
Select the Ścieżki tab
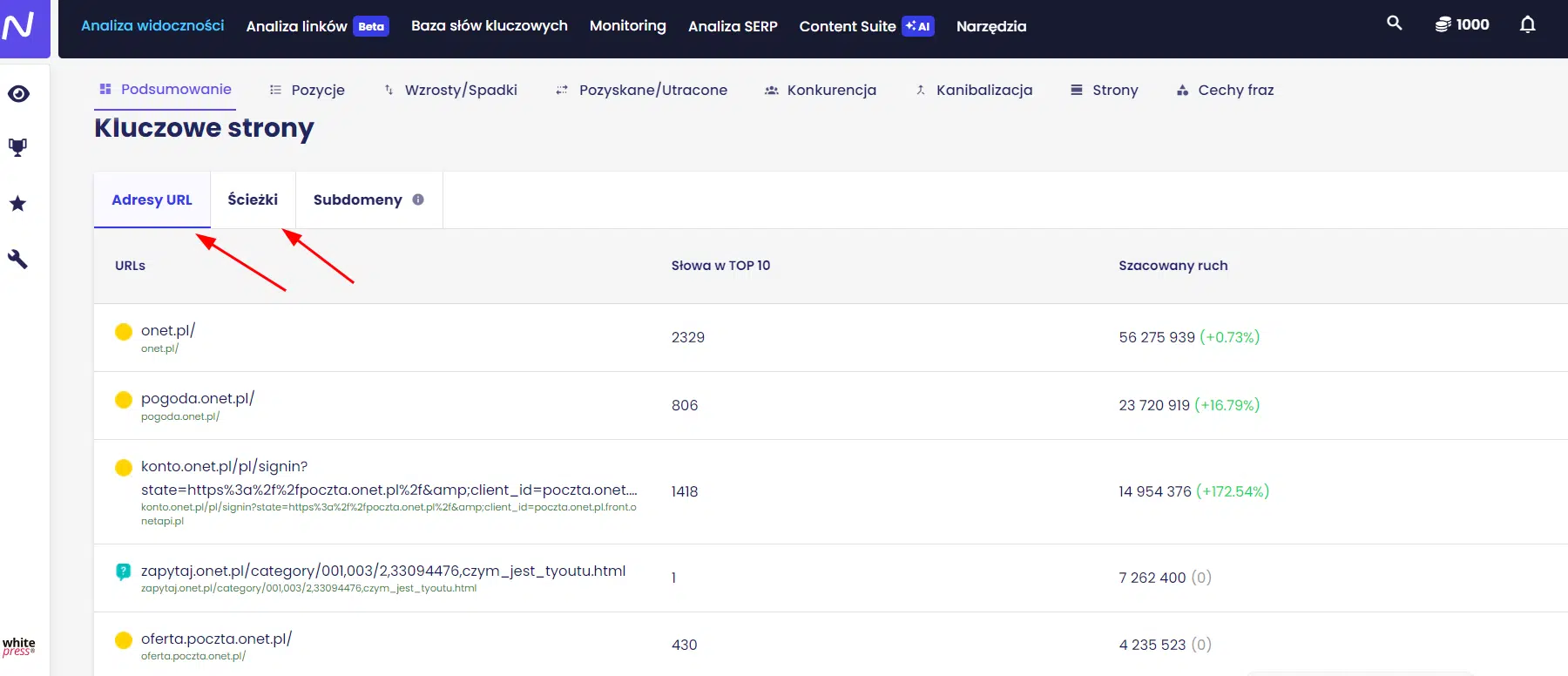pos(253,199)
